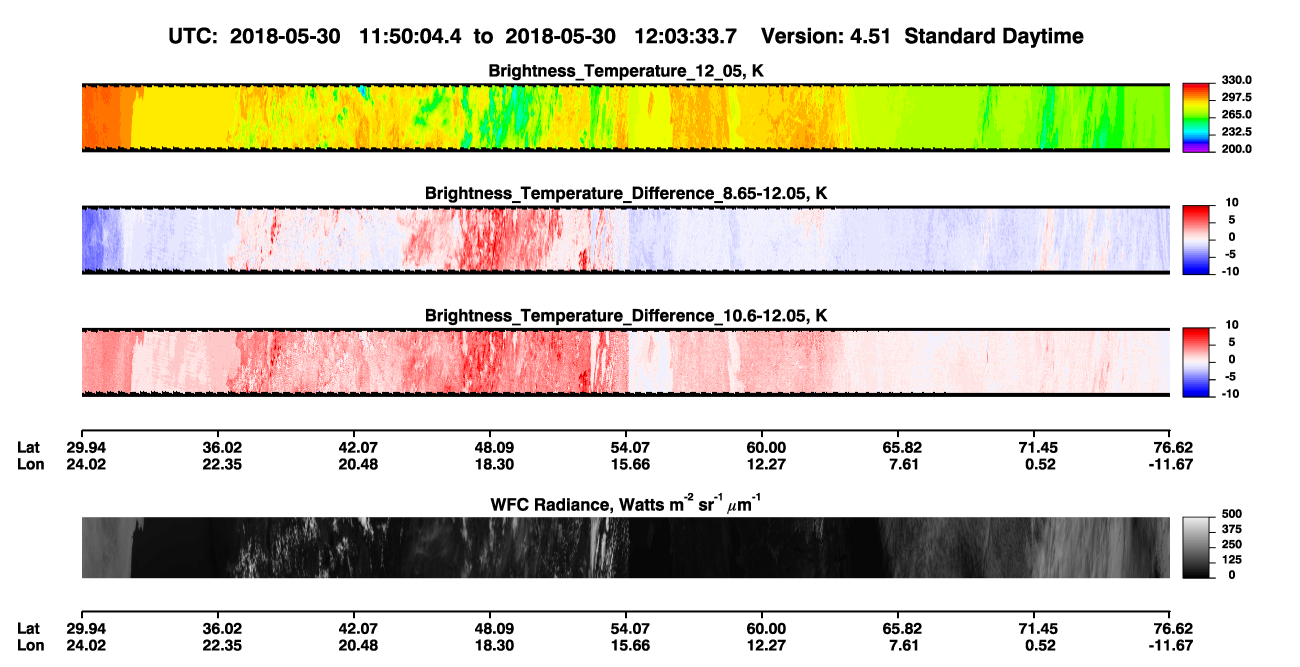
Task: Select the 'Brightness_Temperature_Difference_8.65-12.05, K' title
Action: pos(626,193)
